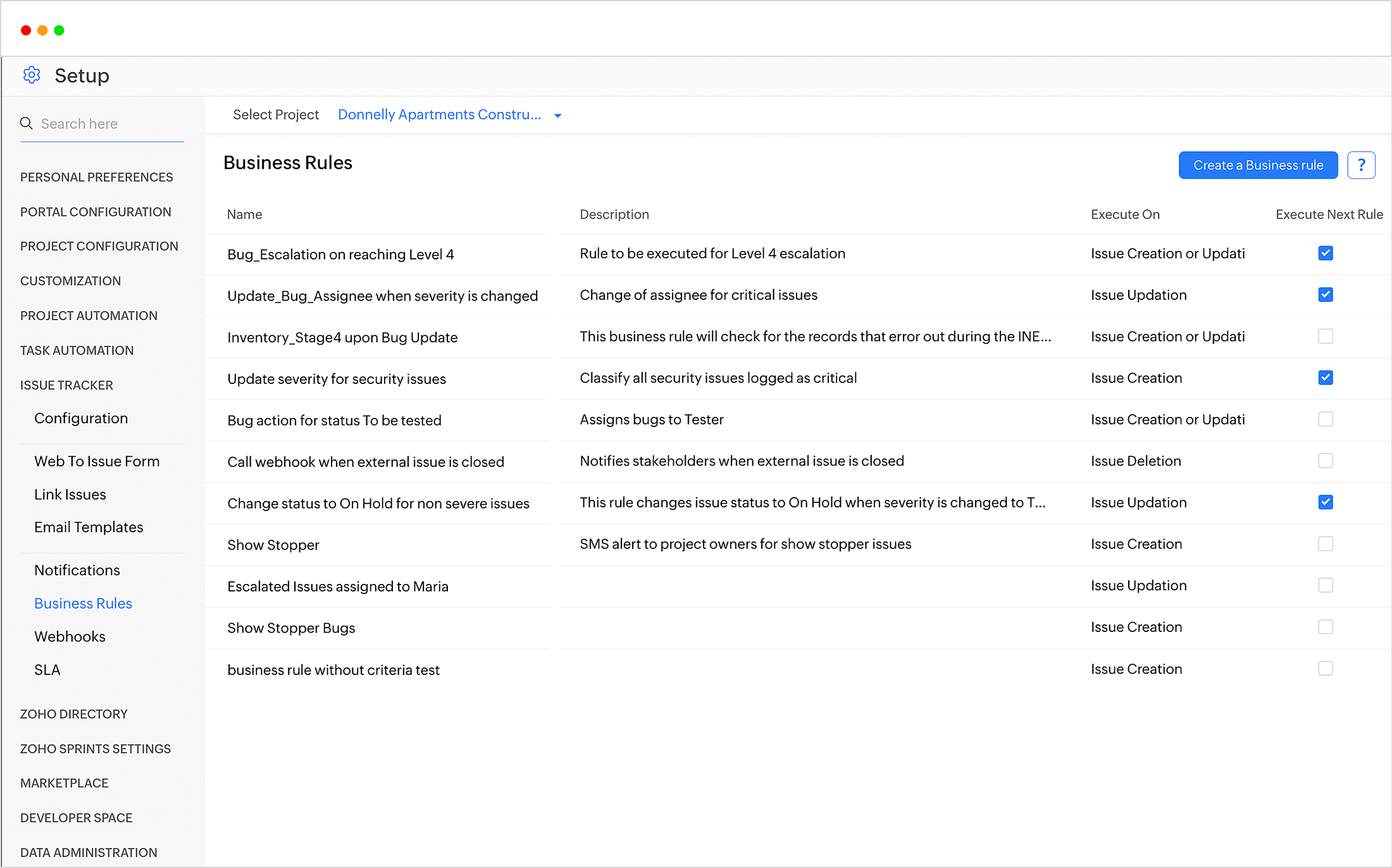Select Link Issues menu item
Screen dimensions: 1392x868
pos(71,494)
